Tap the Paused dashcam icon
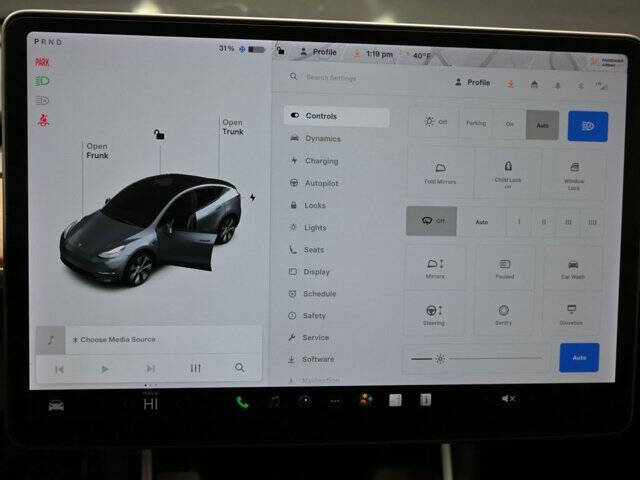 504,269
